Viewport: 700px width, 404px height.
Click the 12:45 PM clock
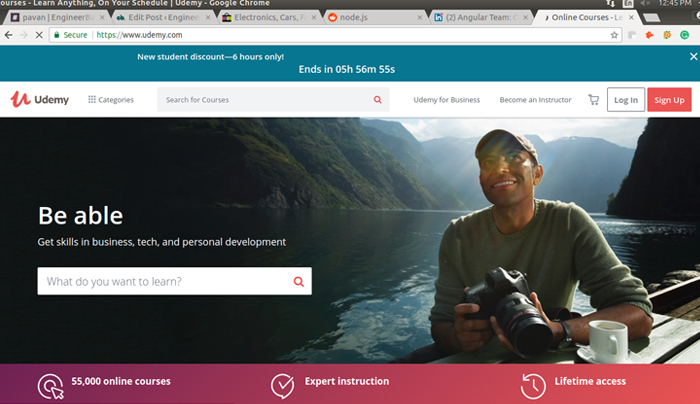click(675, 4)
